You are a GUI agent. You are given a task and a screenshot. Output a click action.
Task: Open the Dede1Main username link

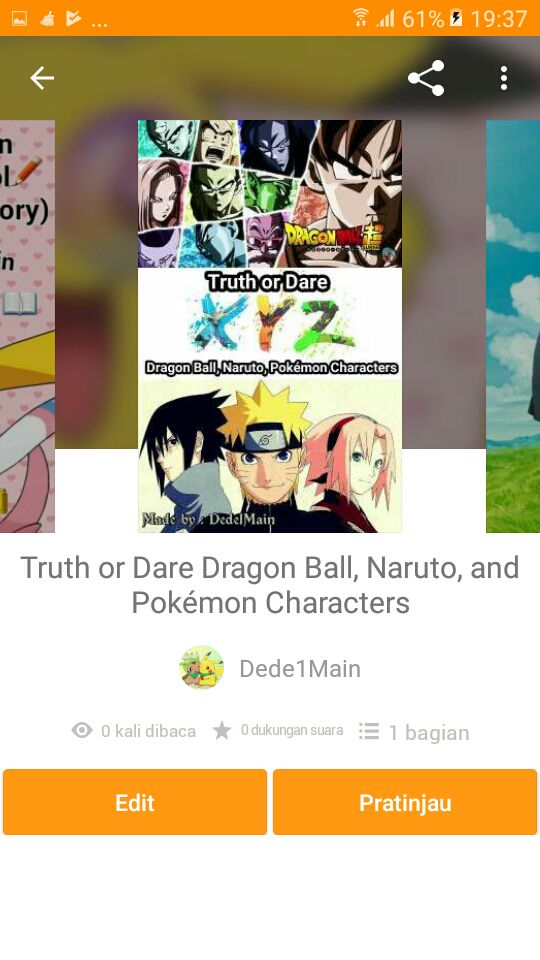[x=300, y=669]
